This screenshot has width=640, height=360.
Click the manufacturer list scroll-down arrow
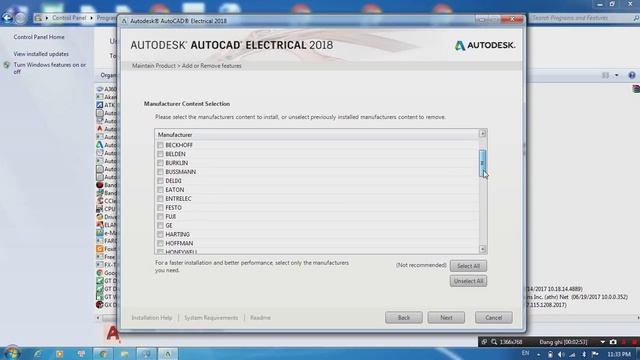click(x=482, y=249)
